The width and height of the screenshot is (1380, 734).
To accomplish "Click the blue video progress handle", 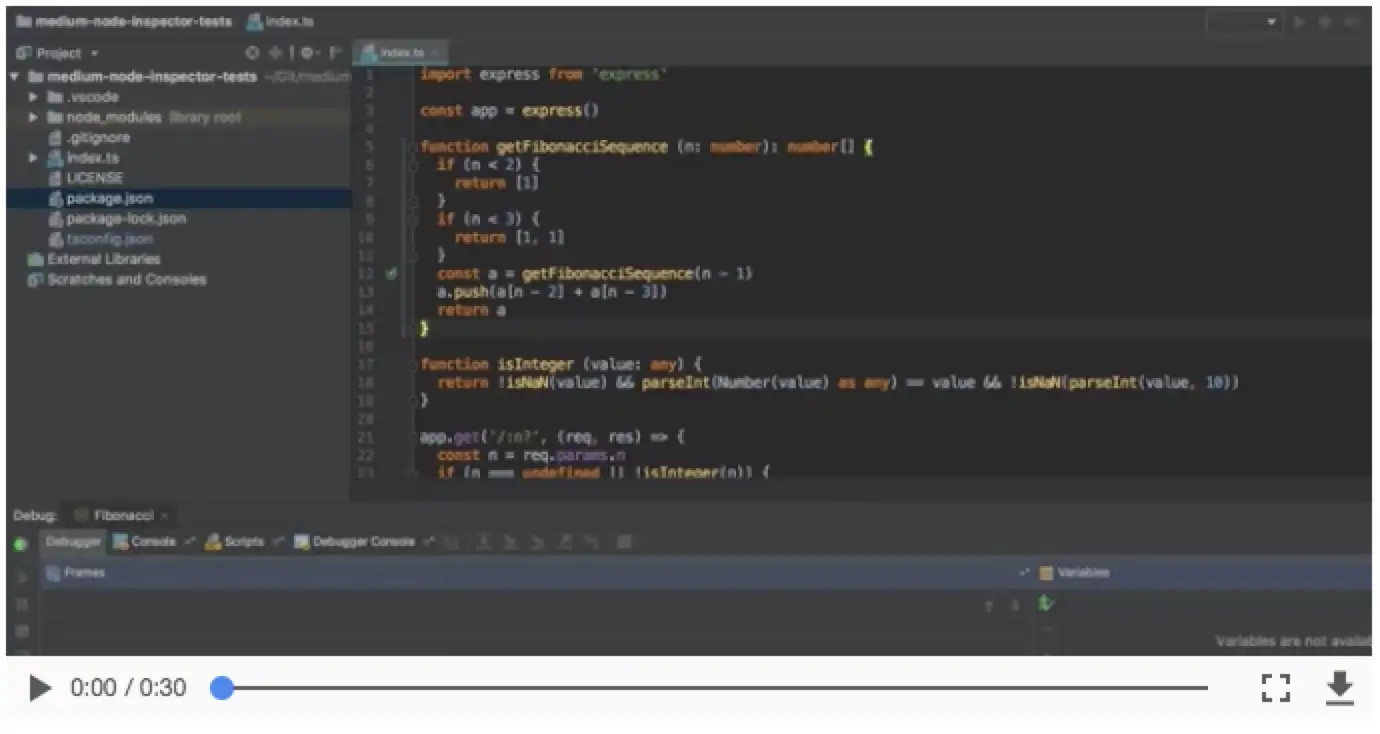I will [x=222, y=688].
